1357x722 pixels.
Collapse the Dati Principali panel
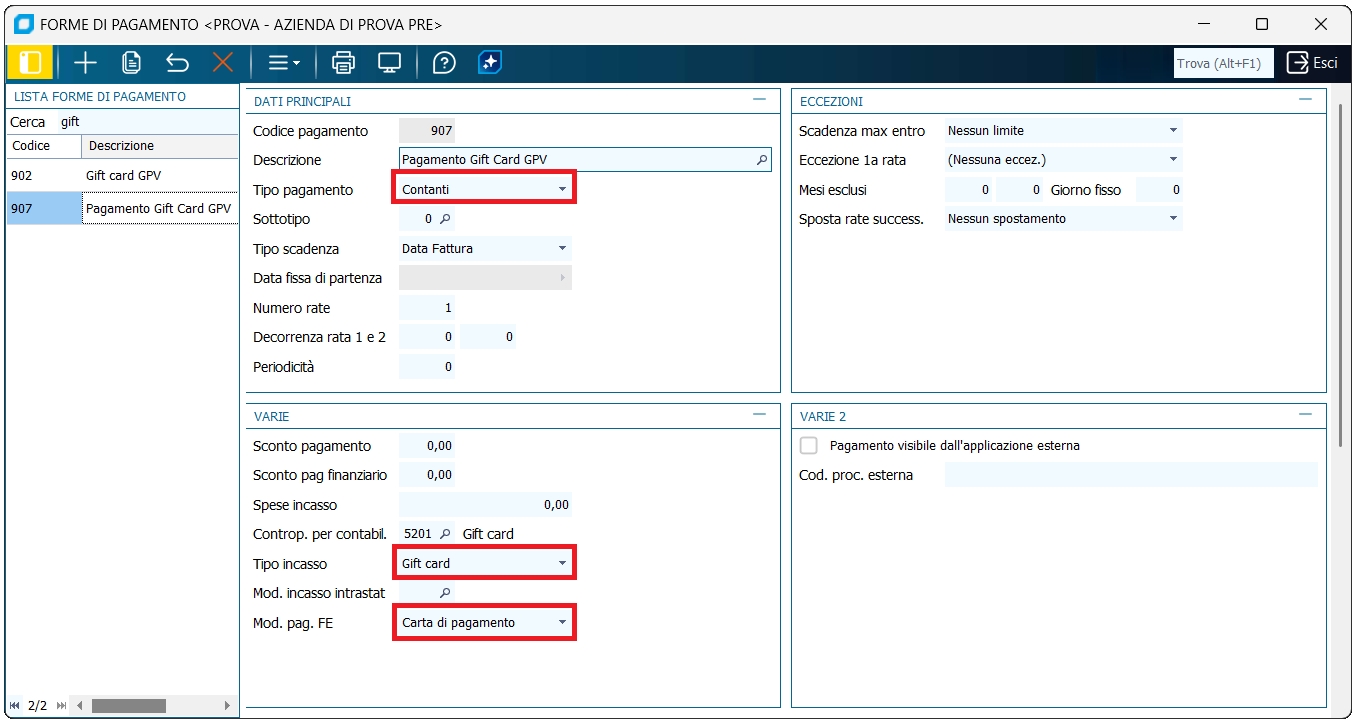760,100
